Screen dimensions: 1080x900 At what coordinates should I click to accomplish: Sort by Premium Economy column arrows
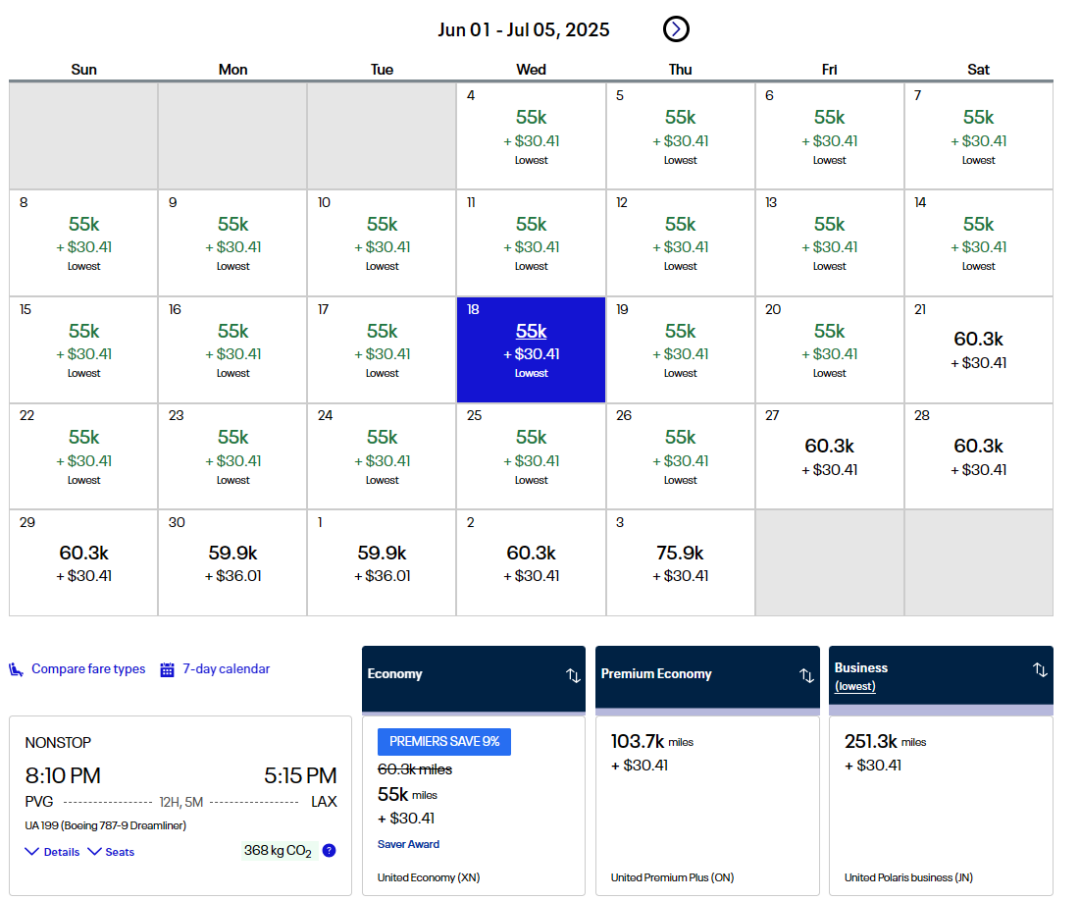pos(806,675)
